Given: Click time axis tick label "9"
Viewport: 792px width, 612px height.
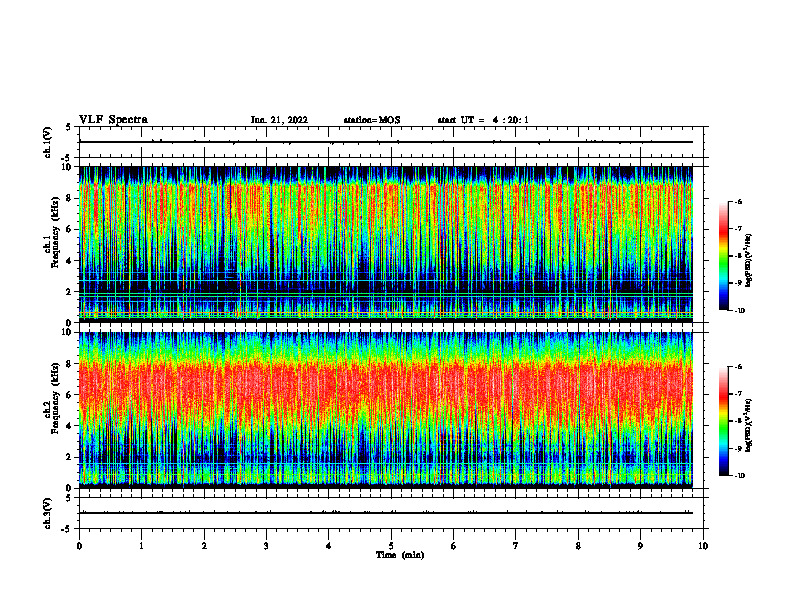Looking at the screenshot, I should click(640, 546).
